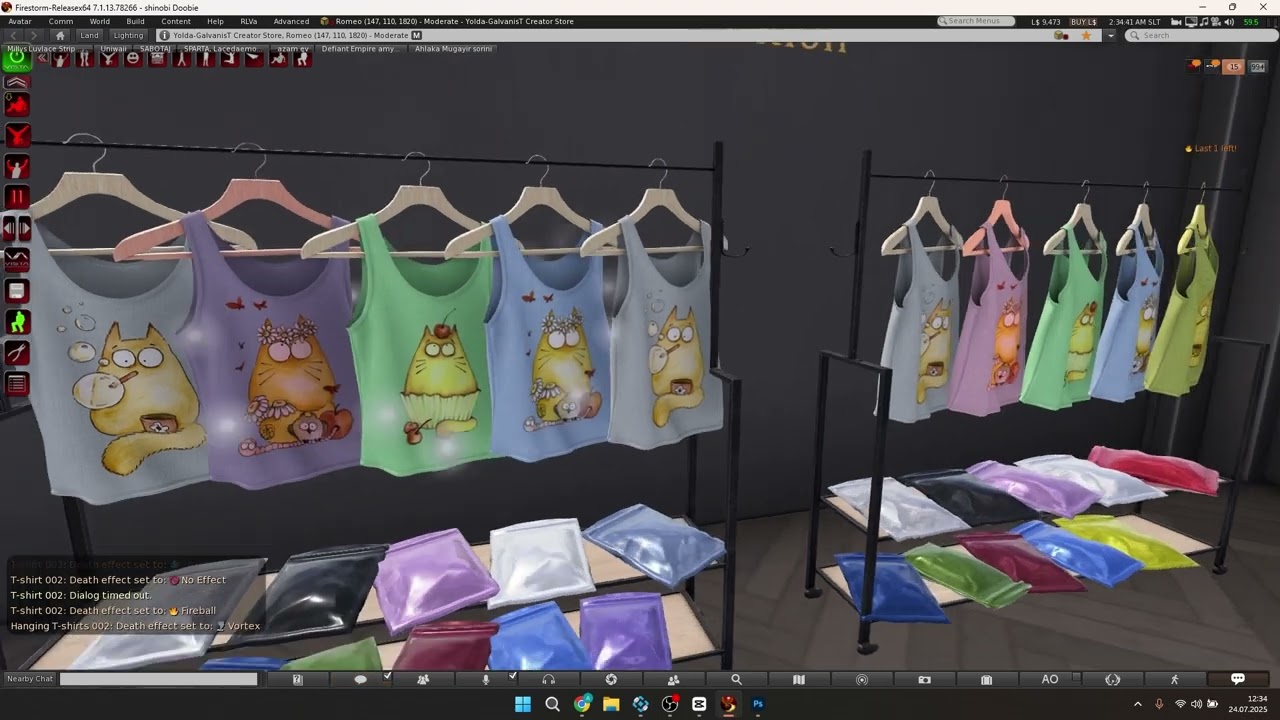Open the RLVa menu
Viewport: 1280px width, 720px height.
[249, 21]
